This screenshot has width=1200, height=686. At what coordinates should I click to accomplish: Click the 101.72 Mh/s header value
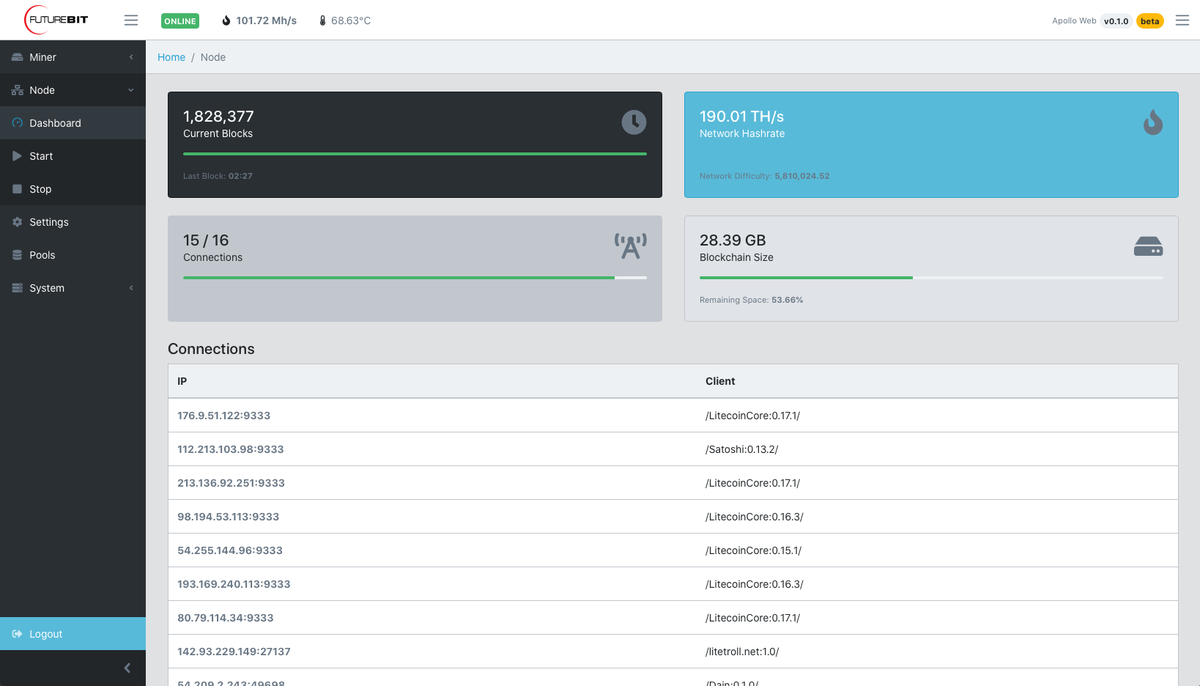tap(266, 20)
